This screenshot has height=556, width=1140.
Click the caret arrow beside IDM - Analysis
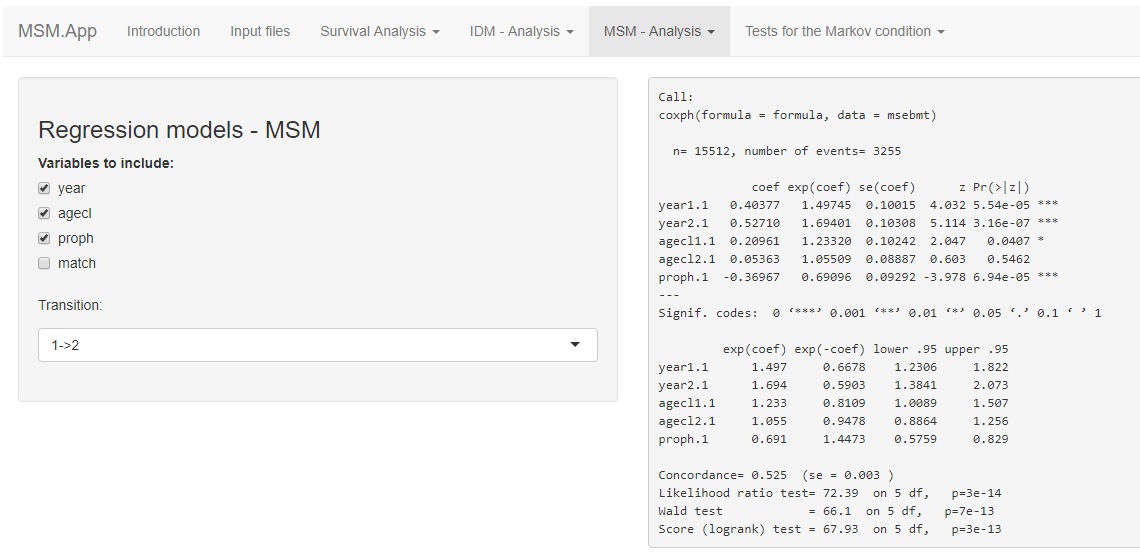click(x=570, y=32)
